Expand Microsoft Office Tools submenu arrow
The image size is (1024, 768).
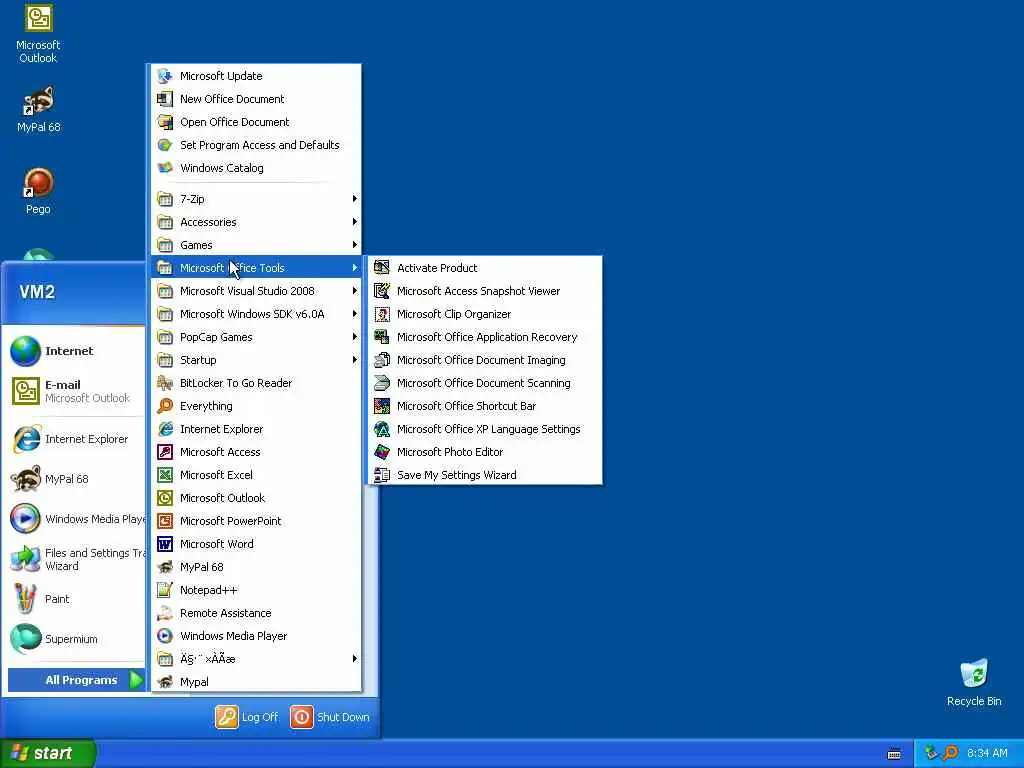pos(355,268)
